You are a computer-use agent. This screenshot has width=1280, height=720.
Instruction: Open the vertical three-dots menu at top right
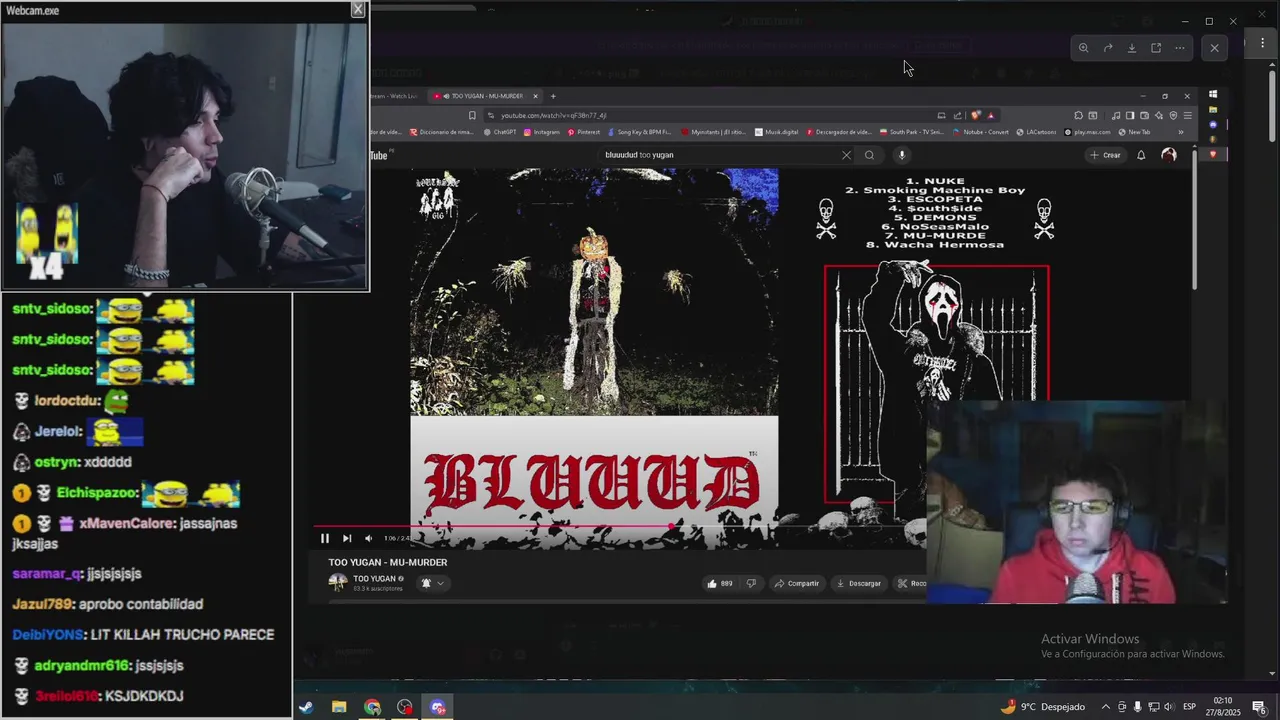(x=1262, y=43)
